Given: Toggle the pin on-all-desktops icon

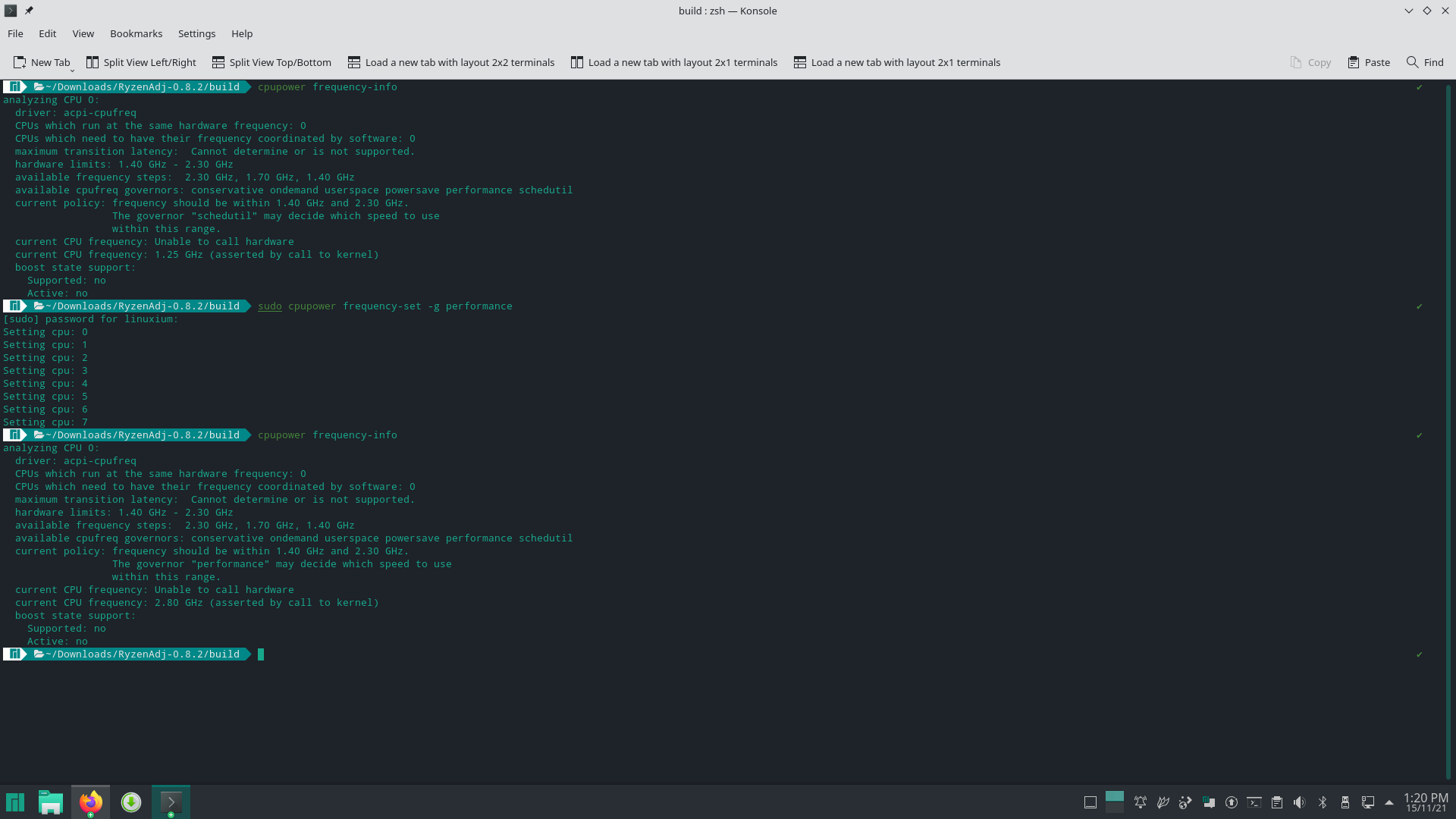Looking at the screenshot, I should tap(29, 11).
